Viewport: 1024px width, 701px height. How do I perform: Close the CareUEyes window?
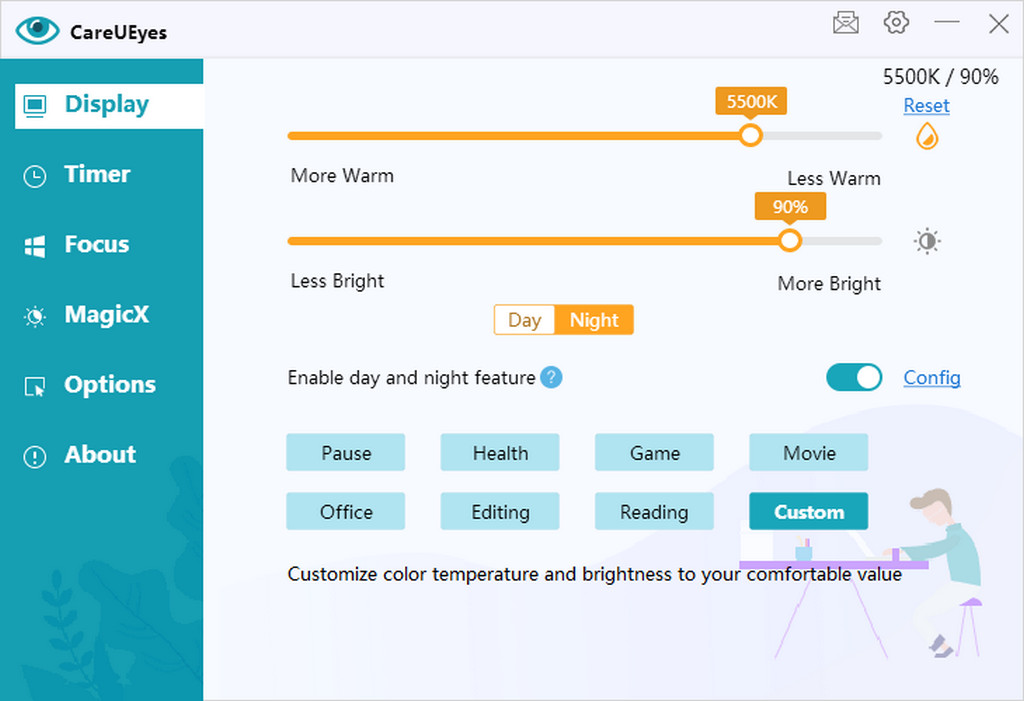tap(999, 24)
